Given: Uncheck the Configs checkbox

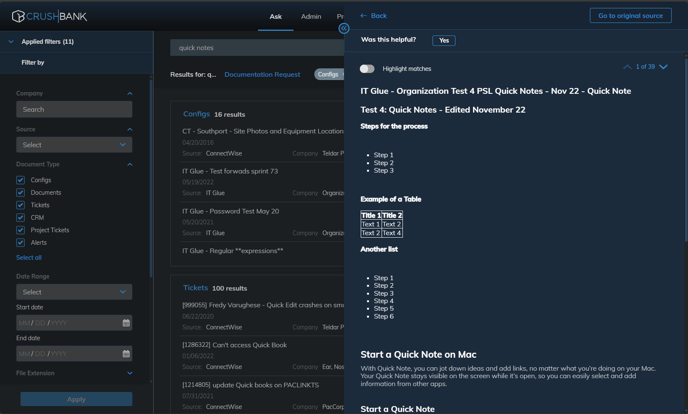Looking at the screenshot, I should pyautogui.click(x=21, y=180).
